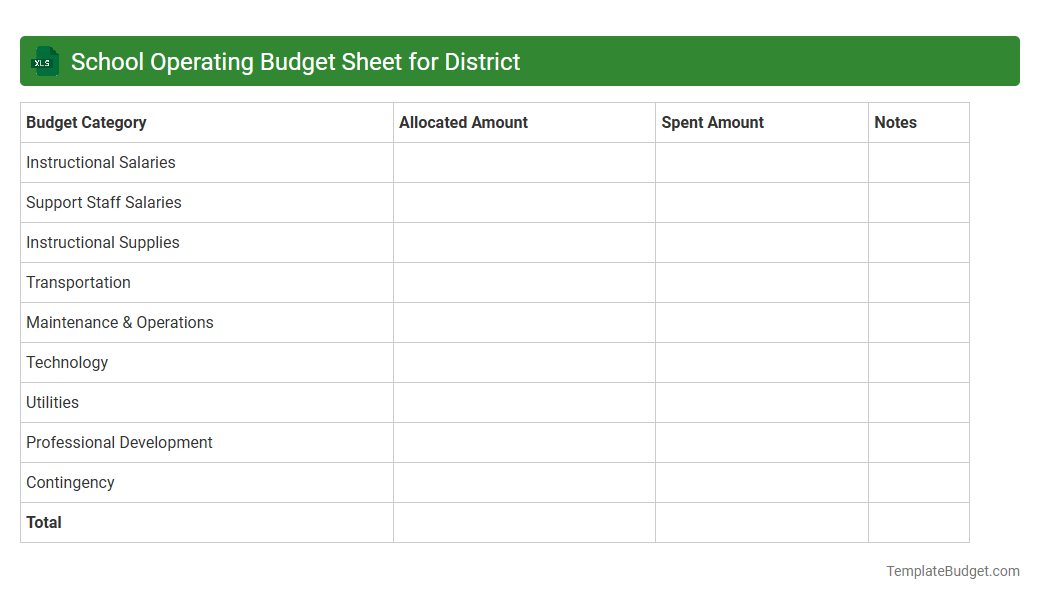The image size is (1040, 600).
Task: Select the Notes cell for Utilities
Action: 918,402
